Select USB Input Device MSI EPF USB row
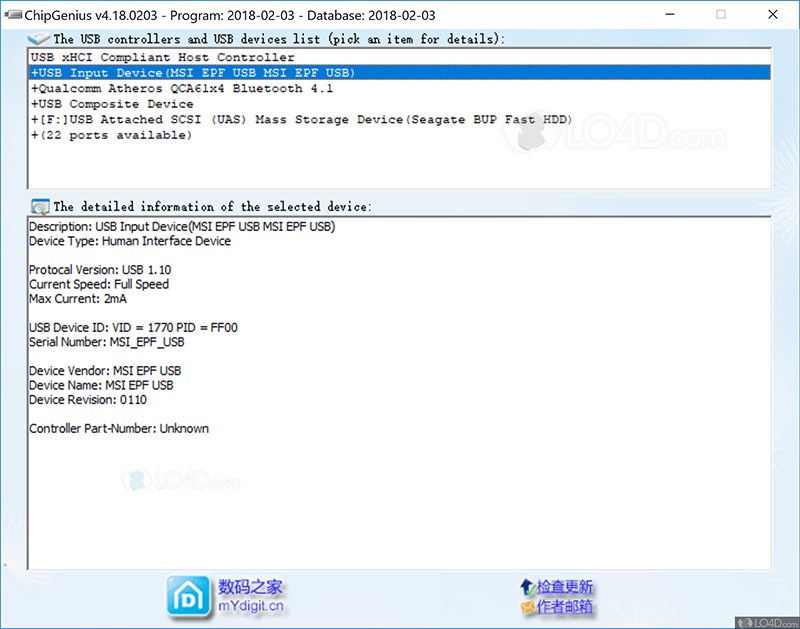The width and height of the screenshot is (800, 629). [x=399, y=72]
